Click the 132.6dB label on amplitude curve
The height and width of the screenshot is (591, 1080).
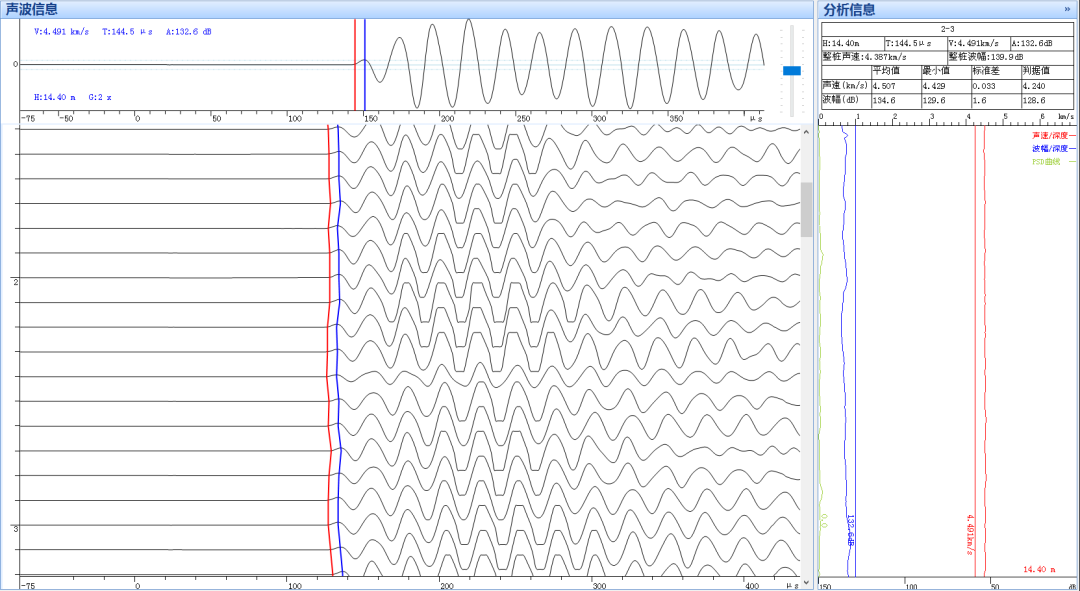point(850,531)
